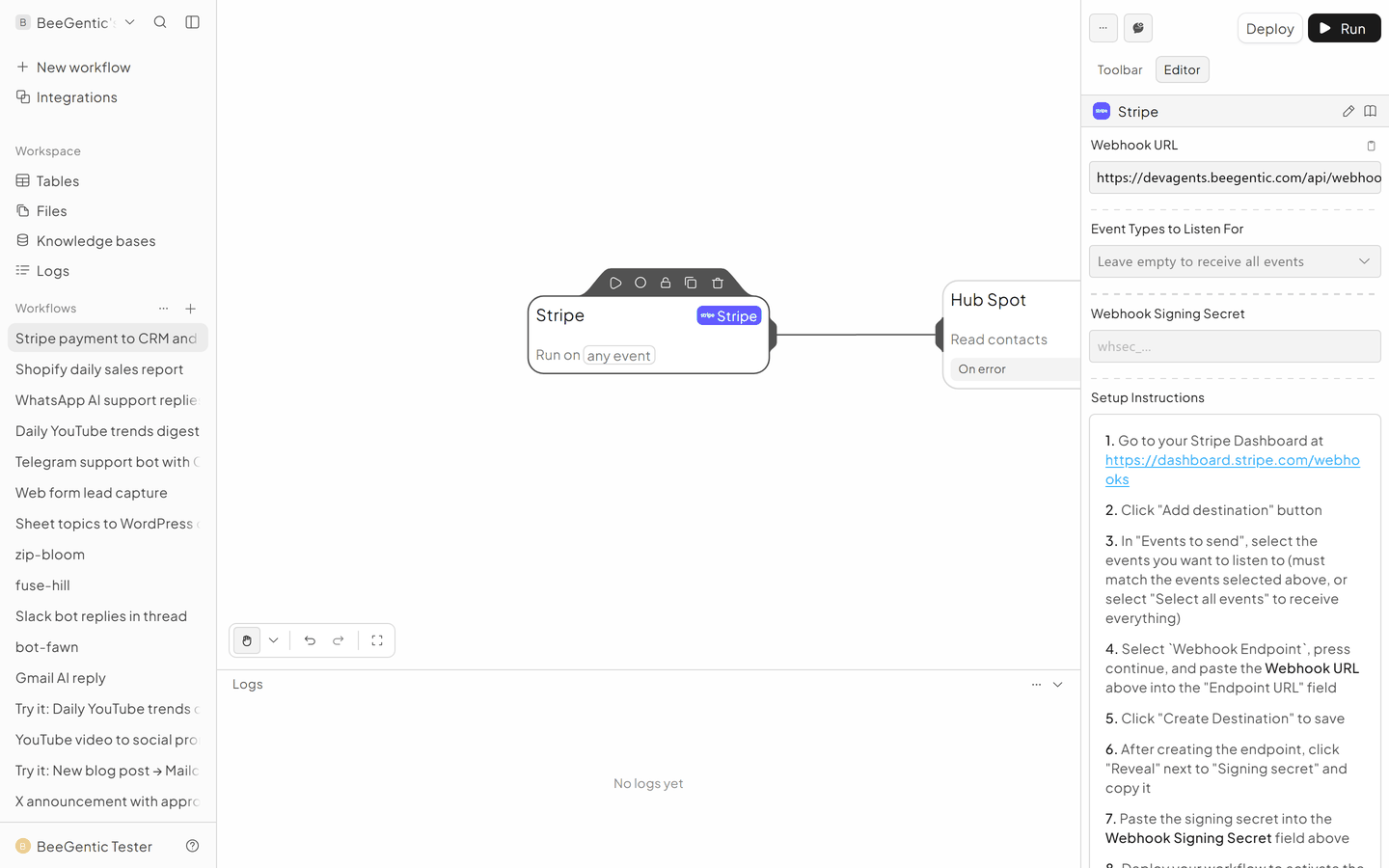Run the Stripe node with its play icon
This screenshot has width=1389, height=868.
point(615,283)
